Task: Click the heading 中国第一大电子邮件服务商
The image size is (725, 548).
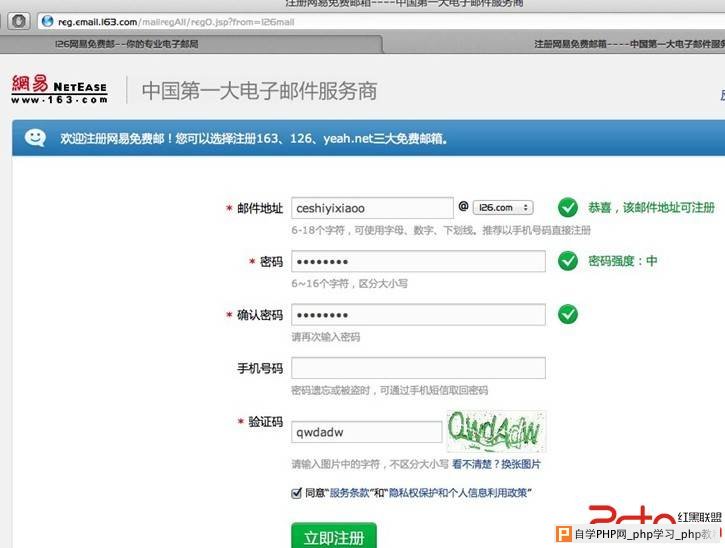Action: pyautogui.click(x=259, y=91)
